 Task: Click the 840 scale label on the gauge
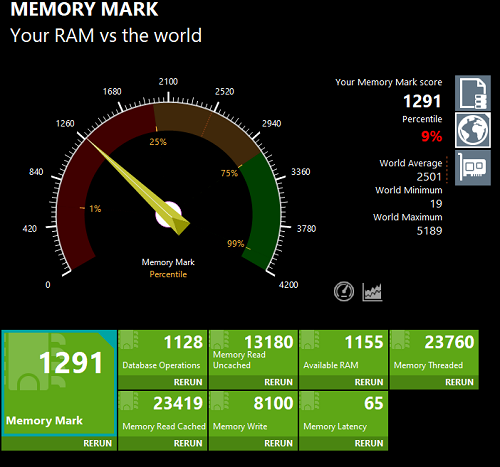click(36, 172)
